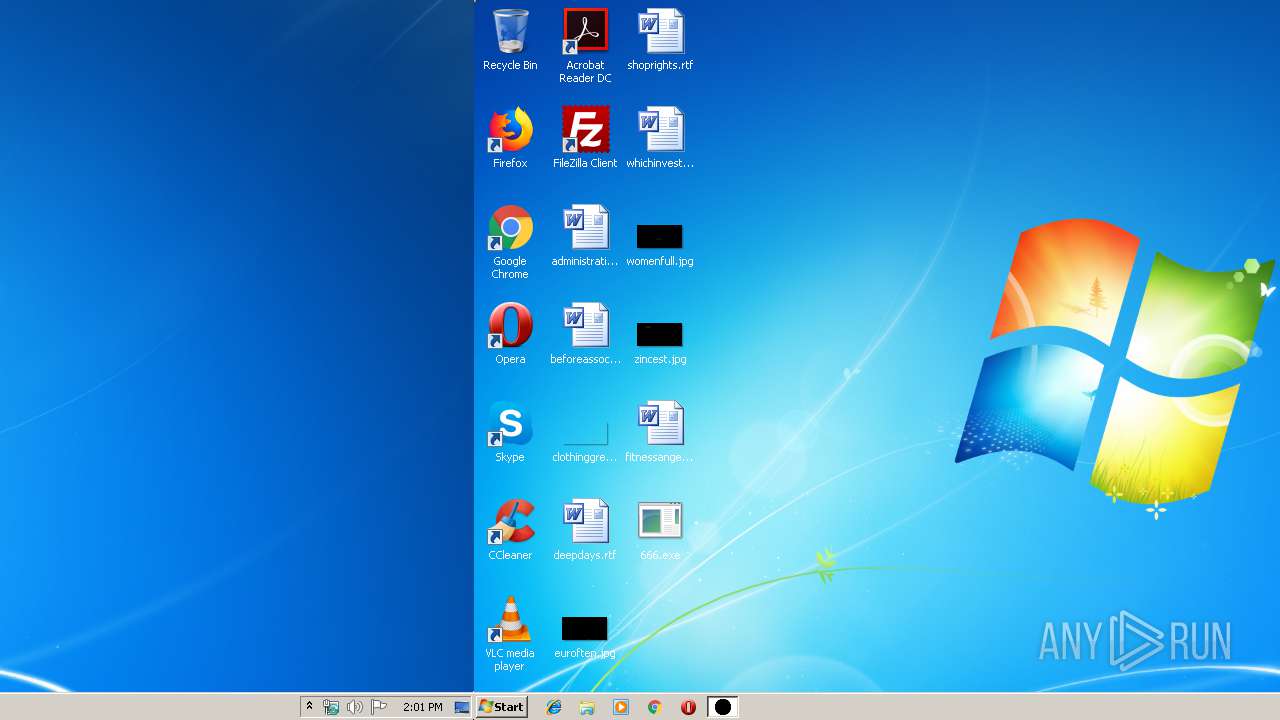Select the VLC media player shortcut
Viewport: 1280px width, 720px height.
pyautogui.click(x=510, y=634)
